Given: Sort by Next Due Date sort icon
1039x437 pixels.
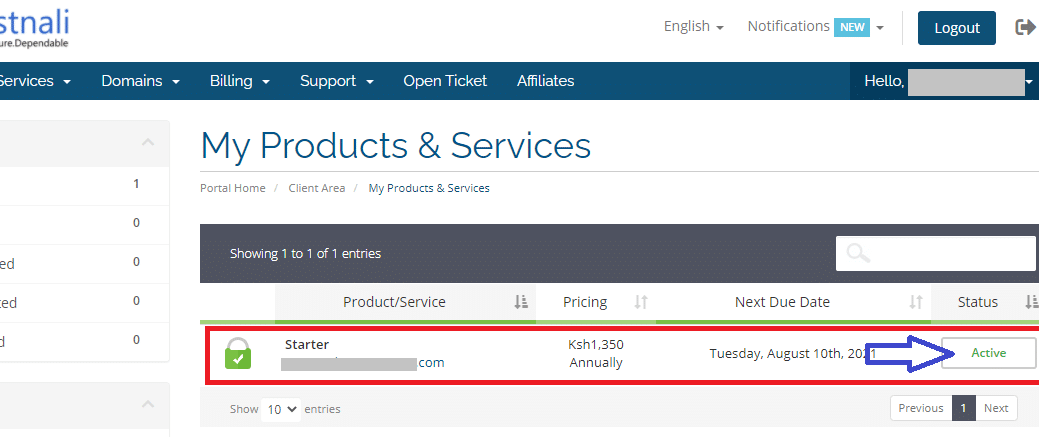Looking at the screenshot, I should coord(915,302).
